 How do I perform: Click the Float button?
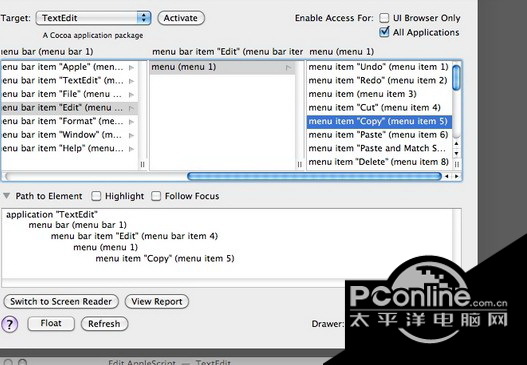pyautogui.click(x=51, y=324)
